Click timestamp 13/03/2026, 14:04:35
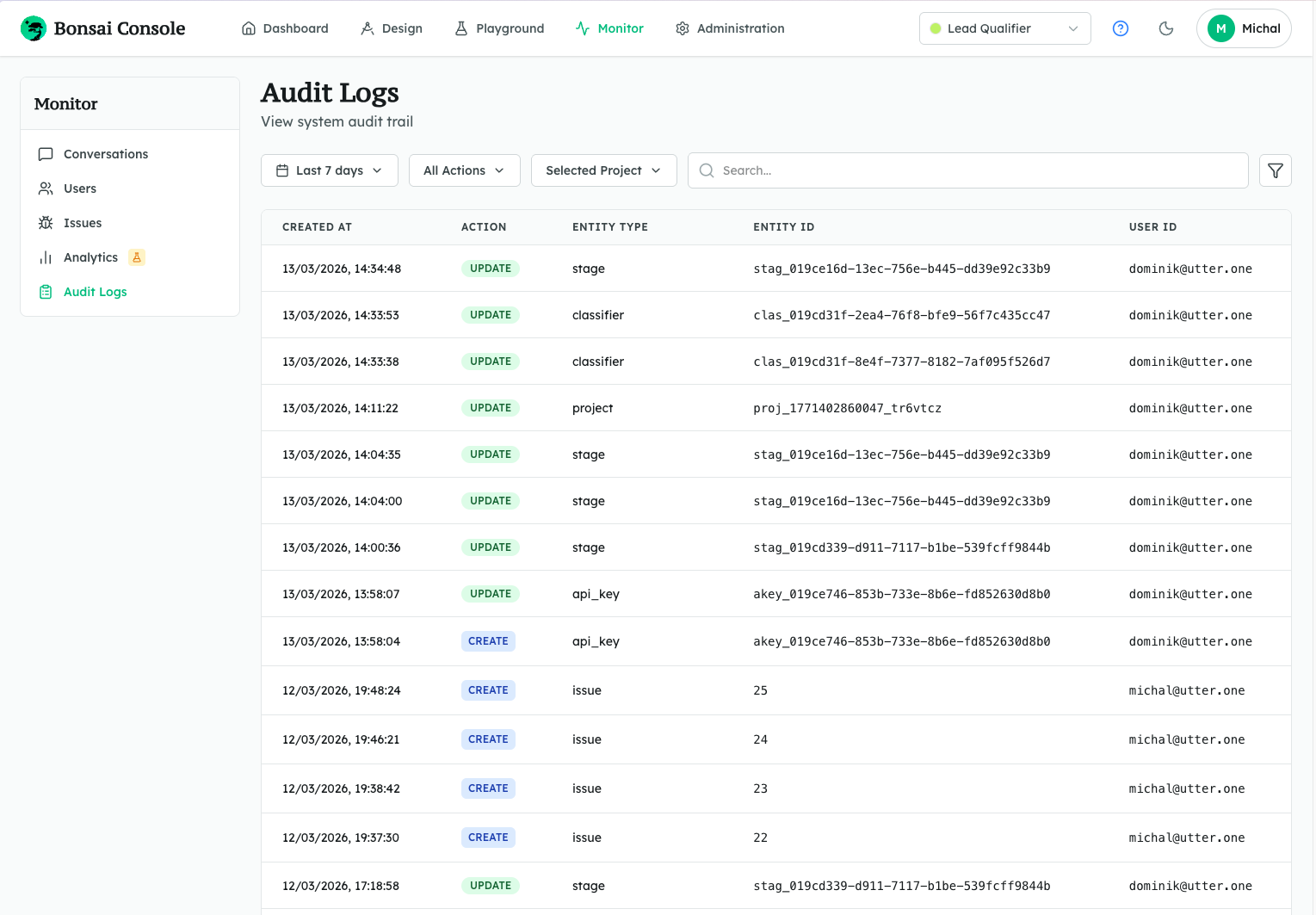The image size is (1316, 915). point(342,454)
